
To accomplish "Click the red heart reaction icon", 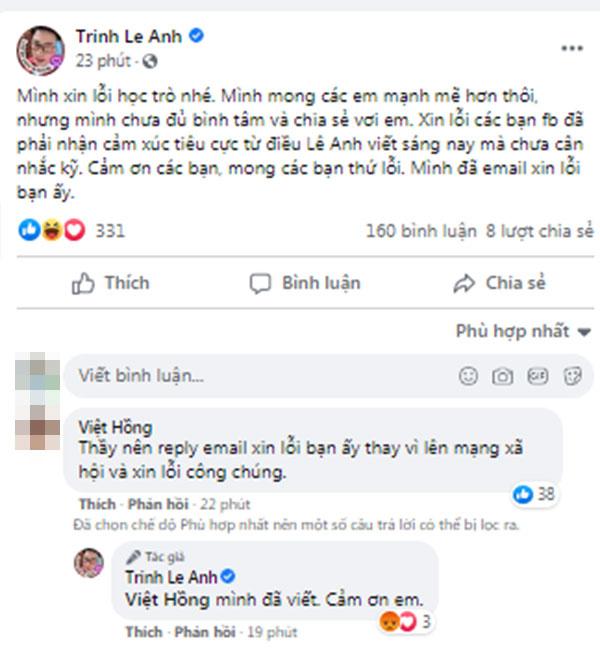I will [74, 230].
